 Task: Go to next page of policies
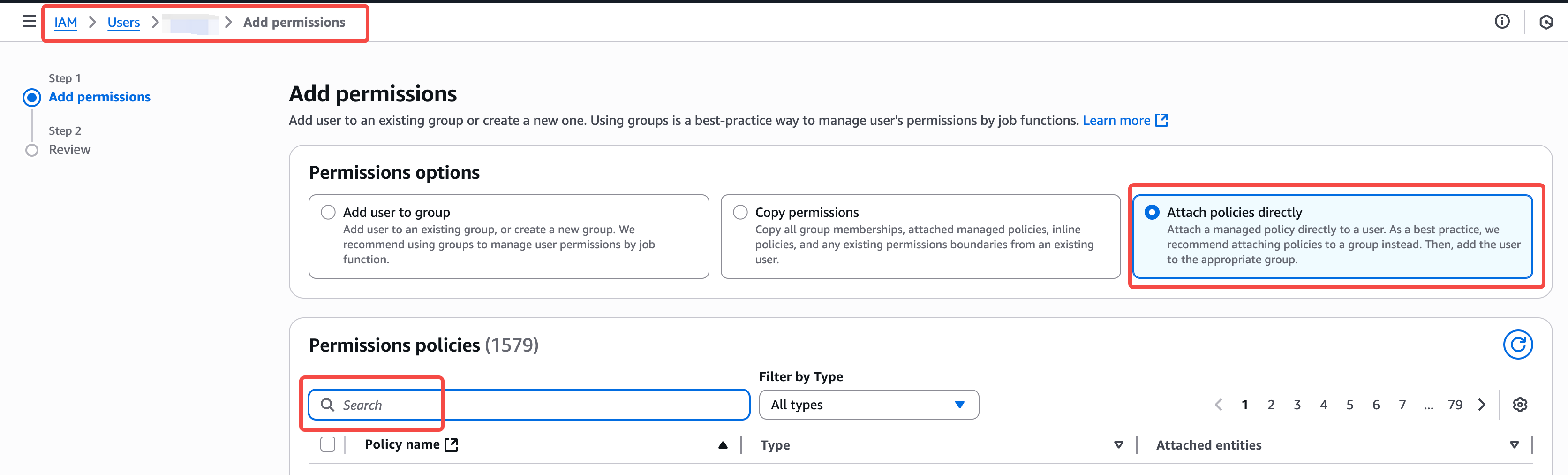point(1482,405)
